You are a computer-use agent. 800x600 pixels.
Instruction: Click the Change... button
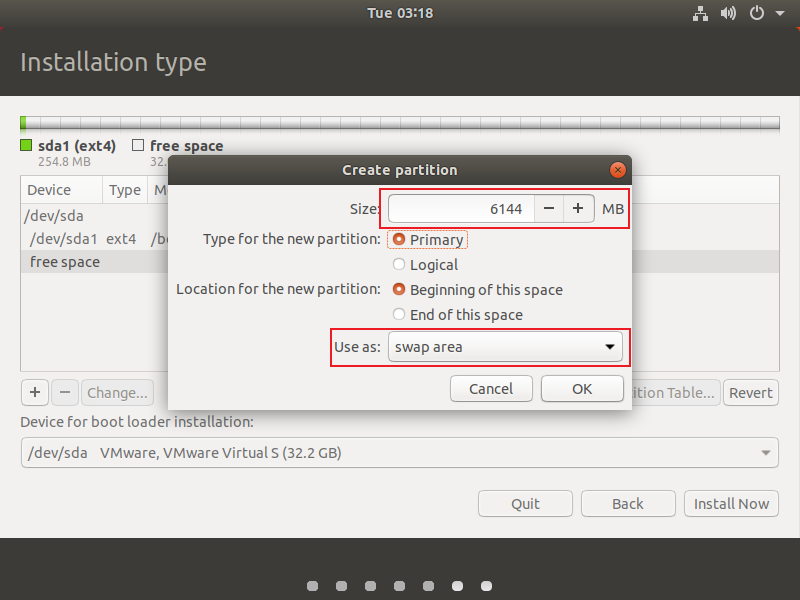pos(117,392)
